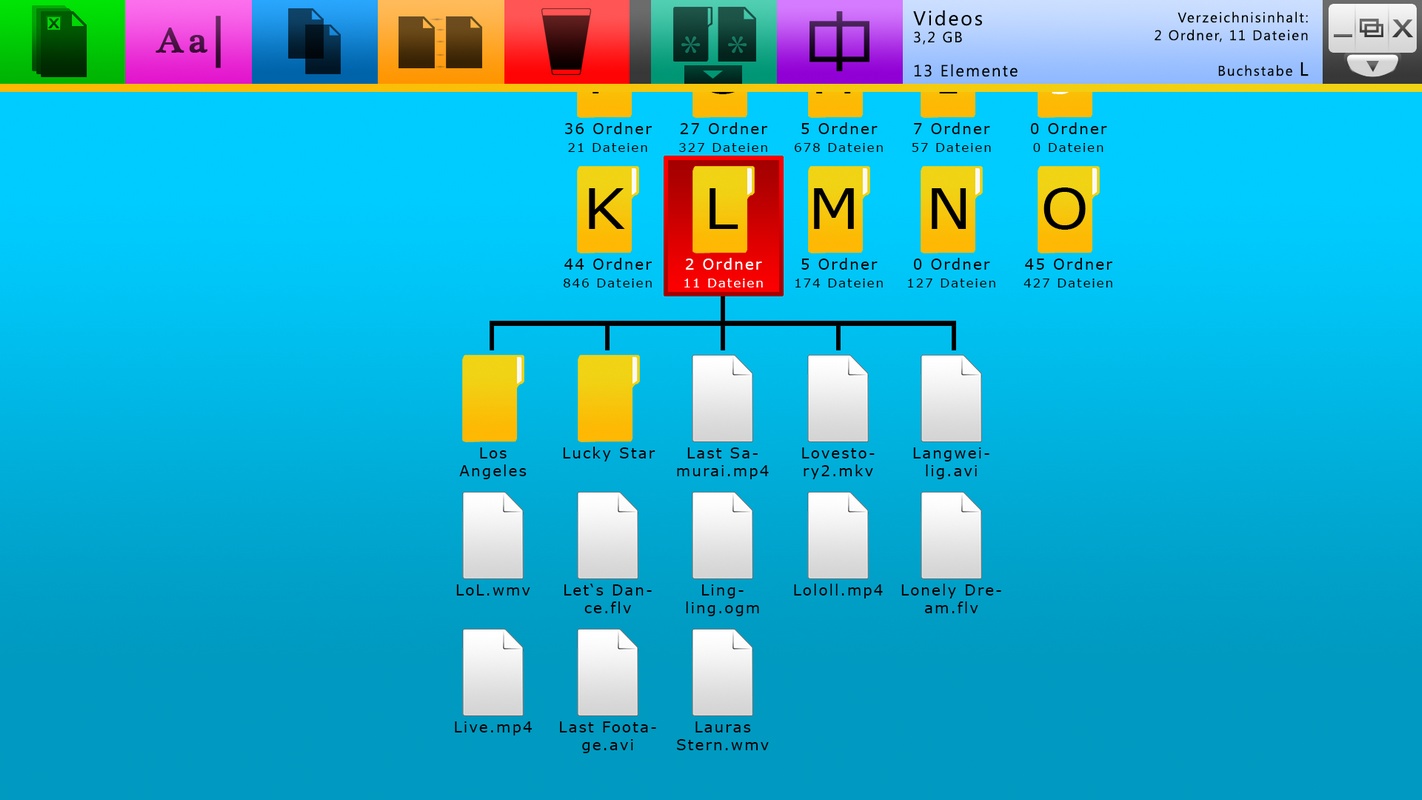Screen dimensions: 1422x800
Task: Click the Lonely Dream.flv file
Action: pyautogui.click(x=950, y=536)
